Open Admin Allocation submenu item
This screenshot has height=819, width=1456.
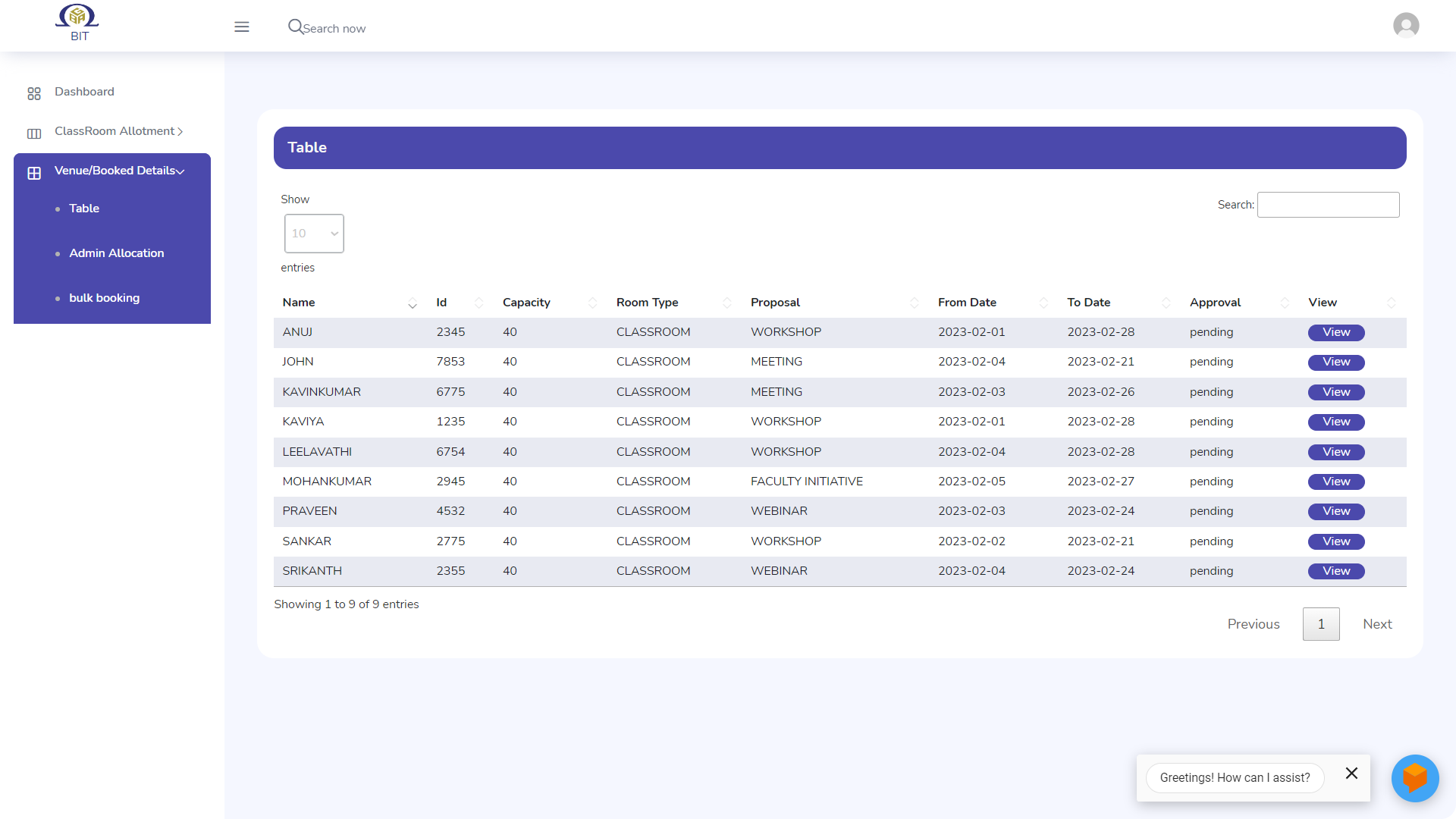click(x=116, y=253)
